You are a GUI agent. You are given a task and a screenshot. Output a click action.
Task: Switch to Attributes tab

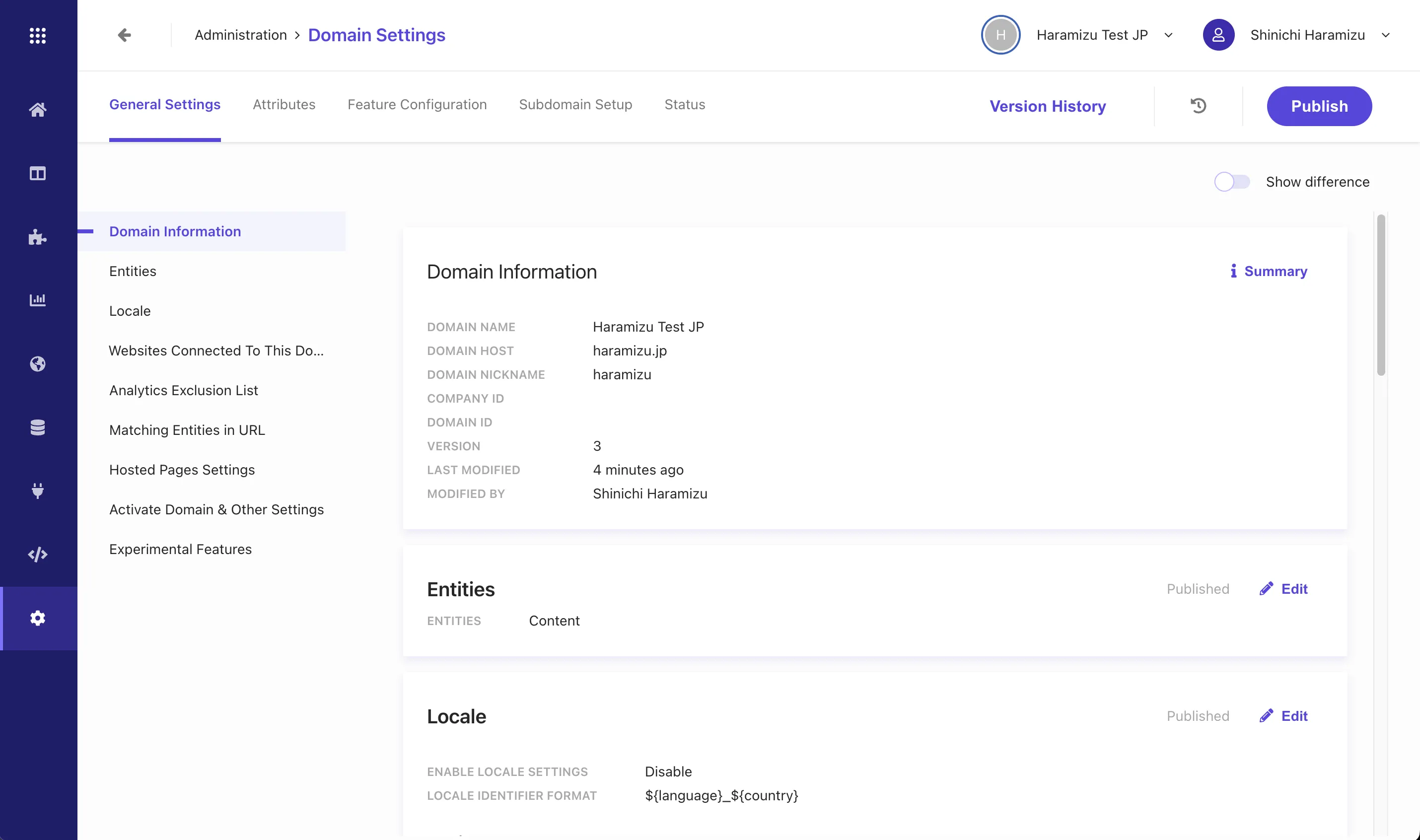point(284,104)
